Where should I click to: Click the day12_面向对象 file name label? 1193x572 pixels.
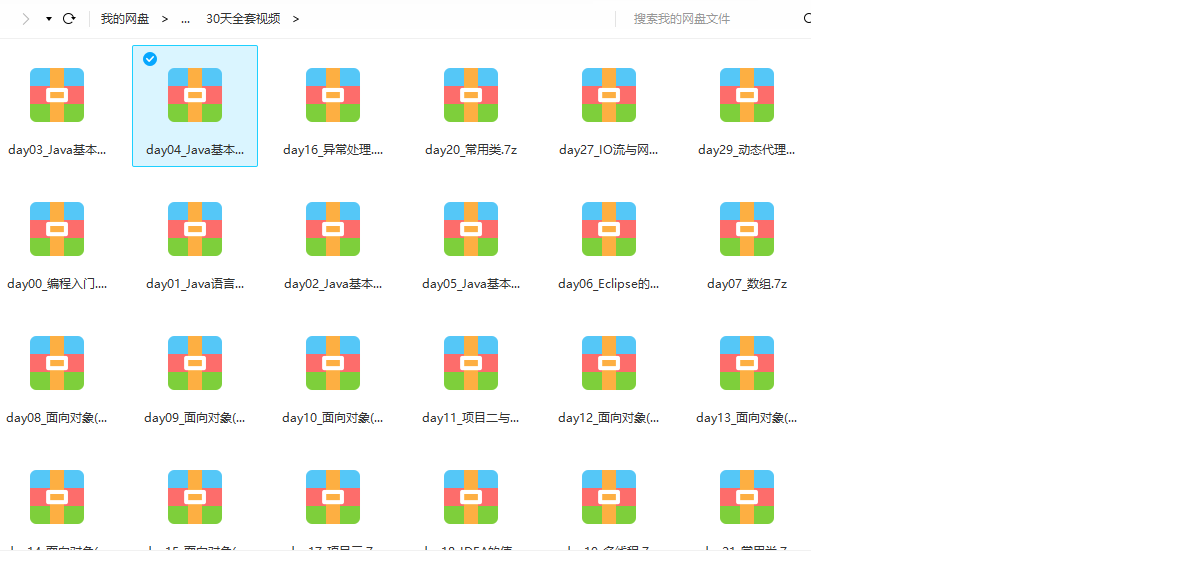(x=609, y=418)
